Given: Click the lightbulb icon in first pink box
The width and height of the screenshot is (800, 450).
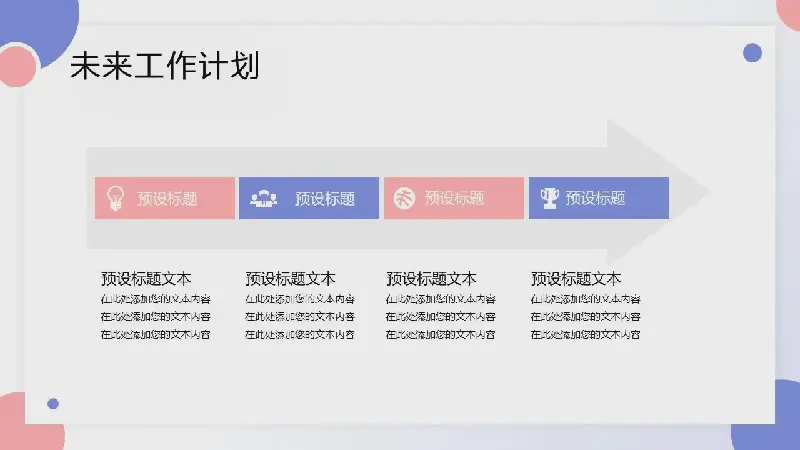Looking at the screenshot, I should [x=115, y=198].
